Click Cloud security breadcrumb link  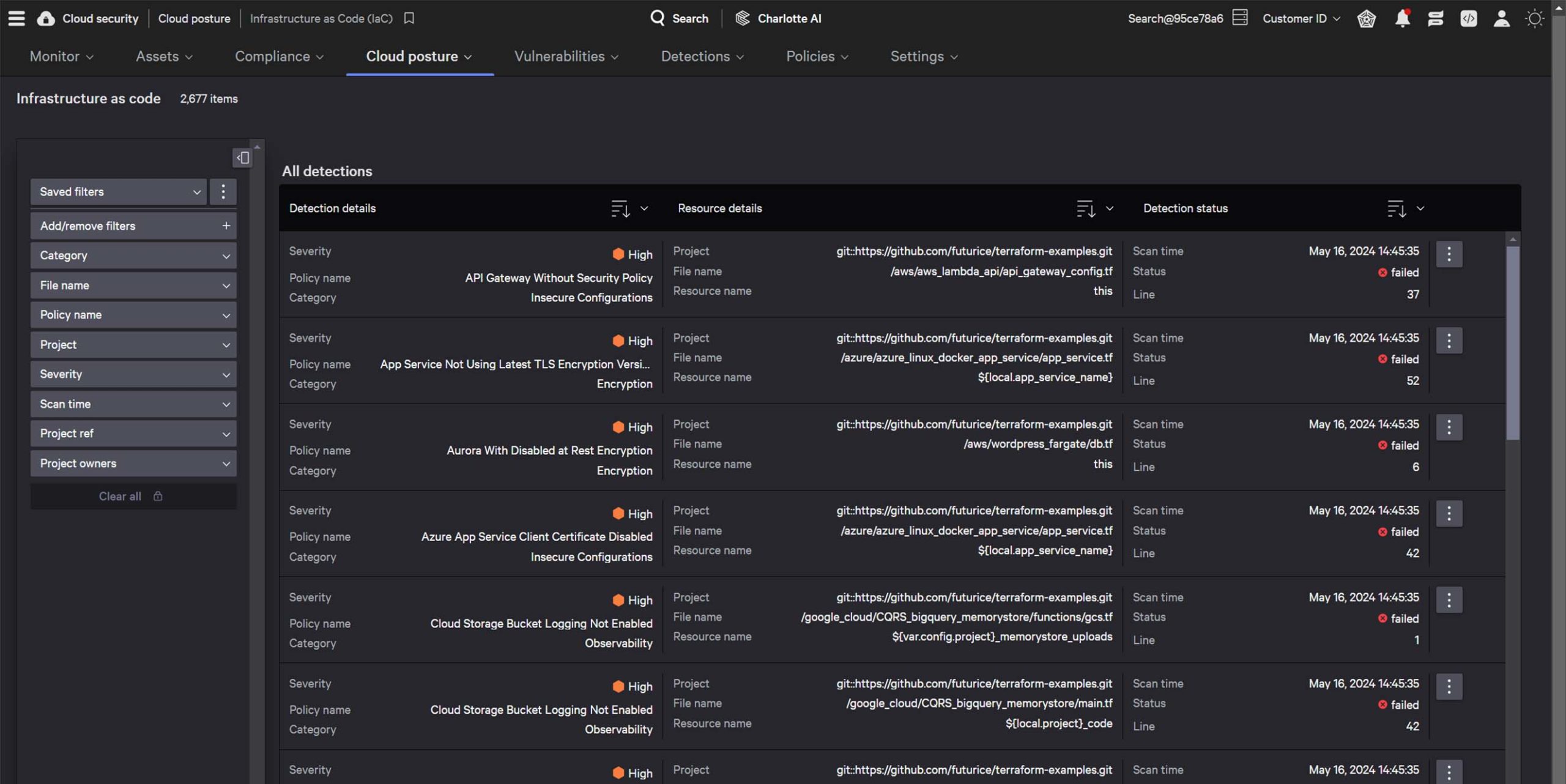click(100, 18)
